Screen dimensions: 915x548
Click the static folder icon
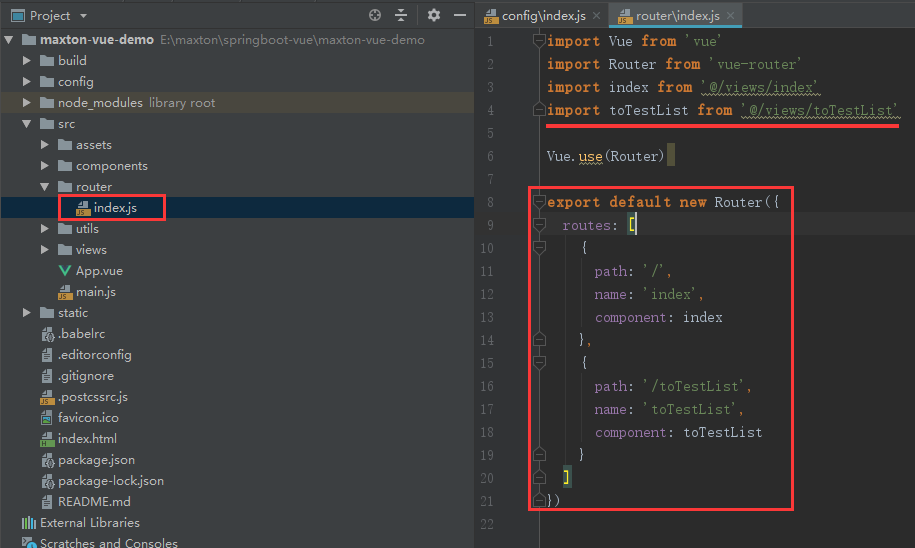(x=47, y=313)
